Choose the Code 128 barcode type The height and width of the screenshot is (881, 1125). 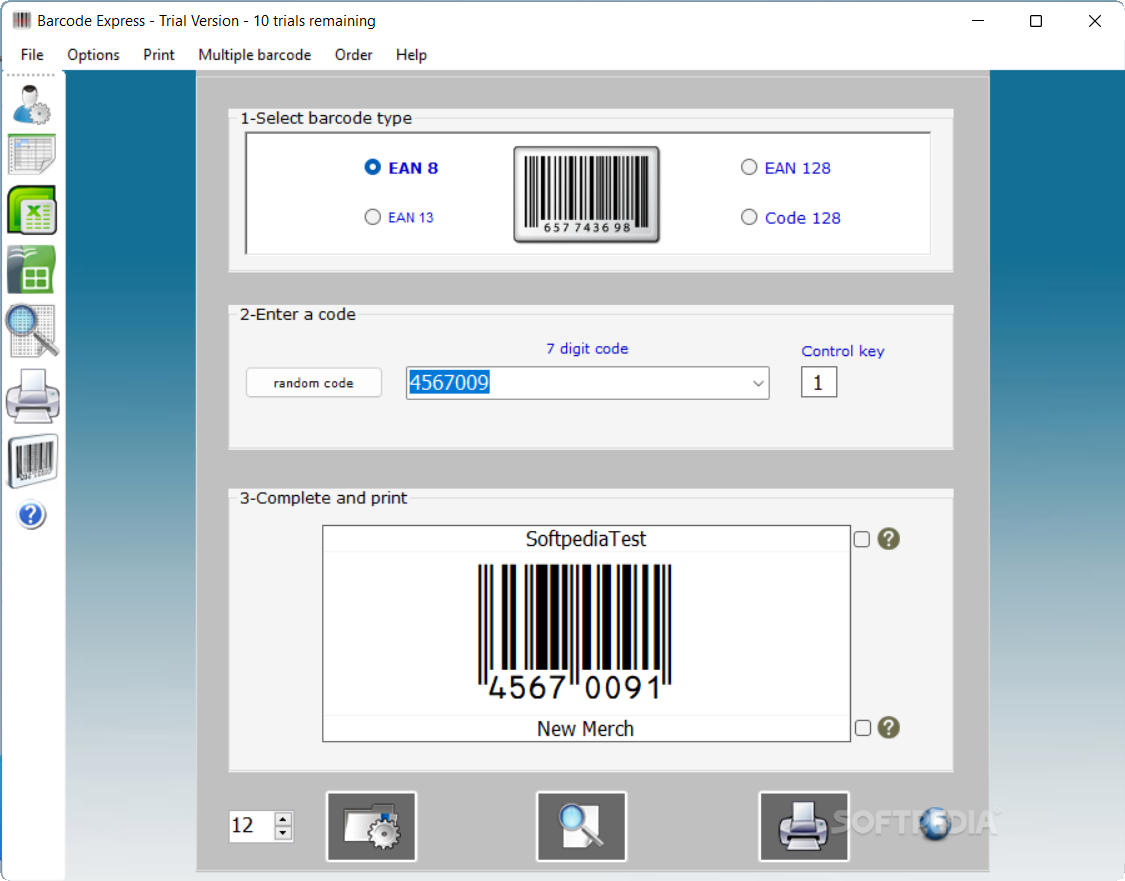pyautogui.click(x=749, y=217)
